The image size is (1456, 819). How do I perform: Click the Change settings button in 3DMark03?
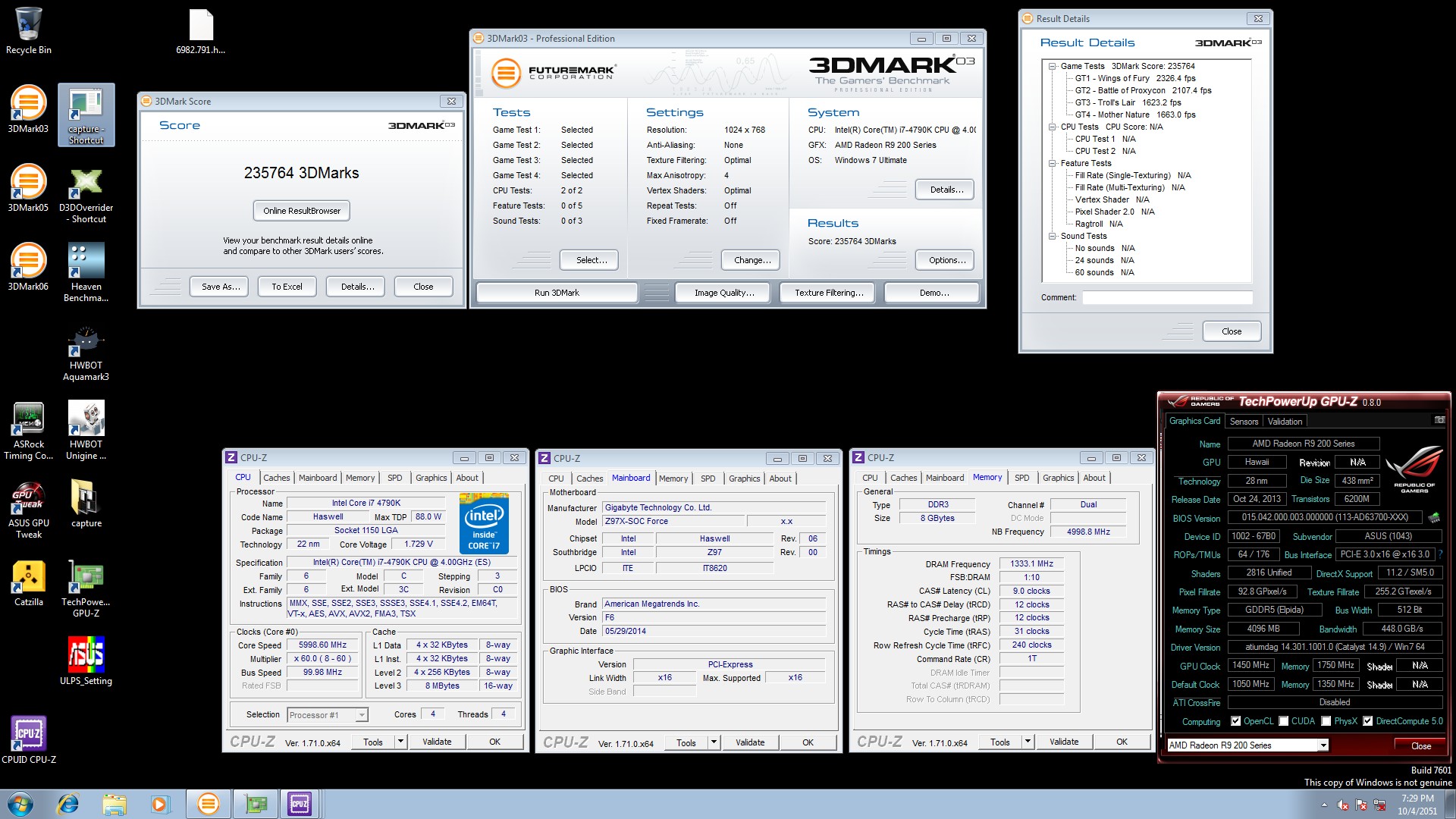click(x=752, y=260)
